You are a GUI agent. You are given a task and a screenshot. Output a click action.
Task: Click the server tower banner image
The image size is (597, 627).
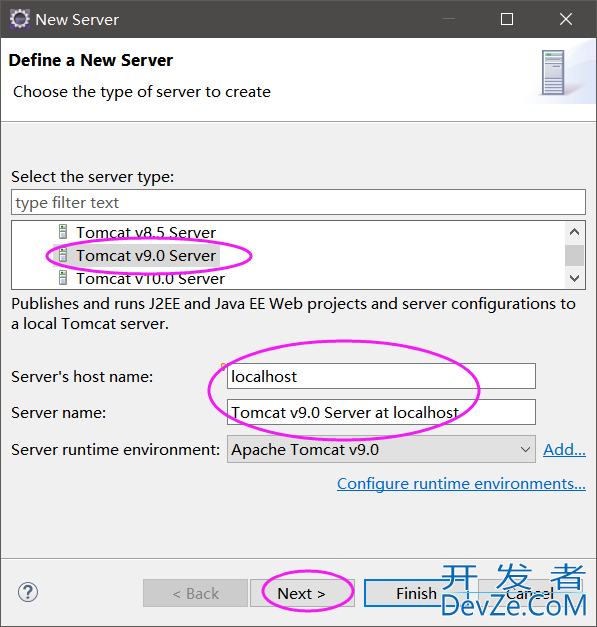553,72
